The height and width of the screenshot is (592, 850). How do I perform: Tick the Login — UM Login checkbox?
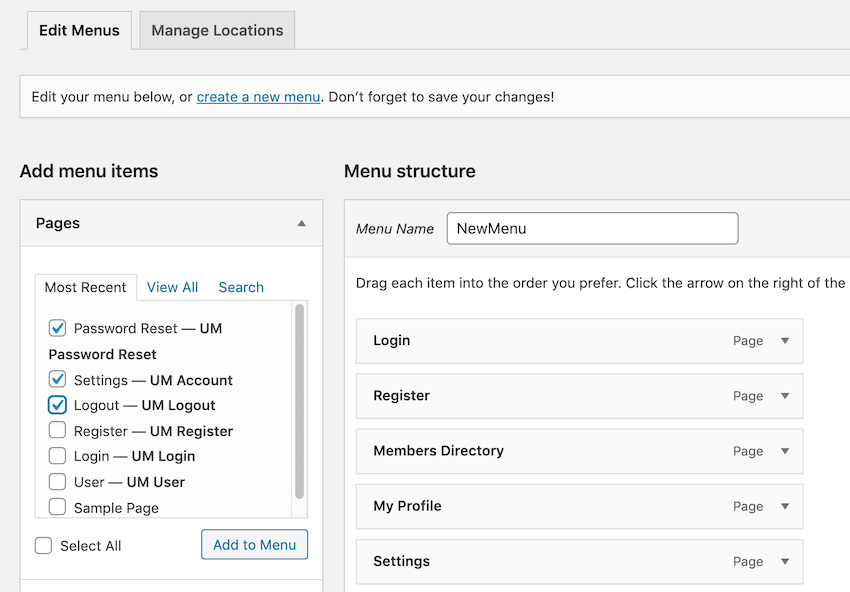coord(58,456)
